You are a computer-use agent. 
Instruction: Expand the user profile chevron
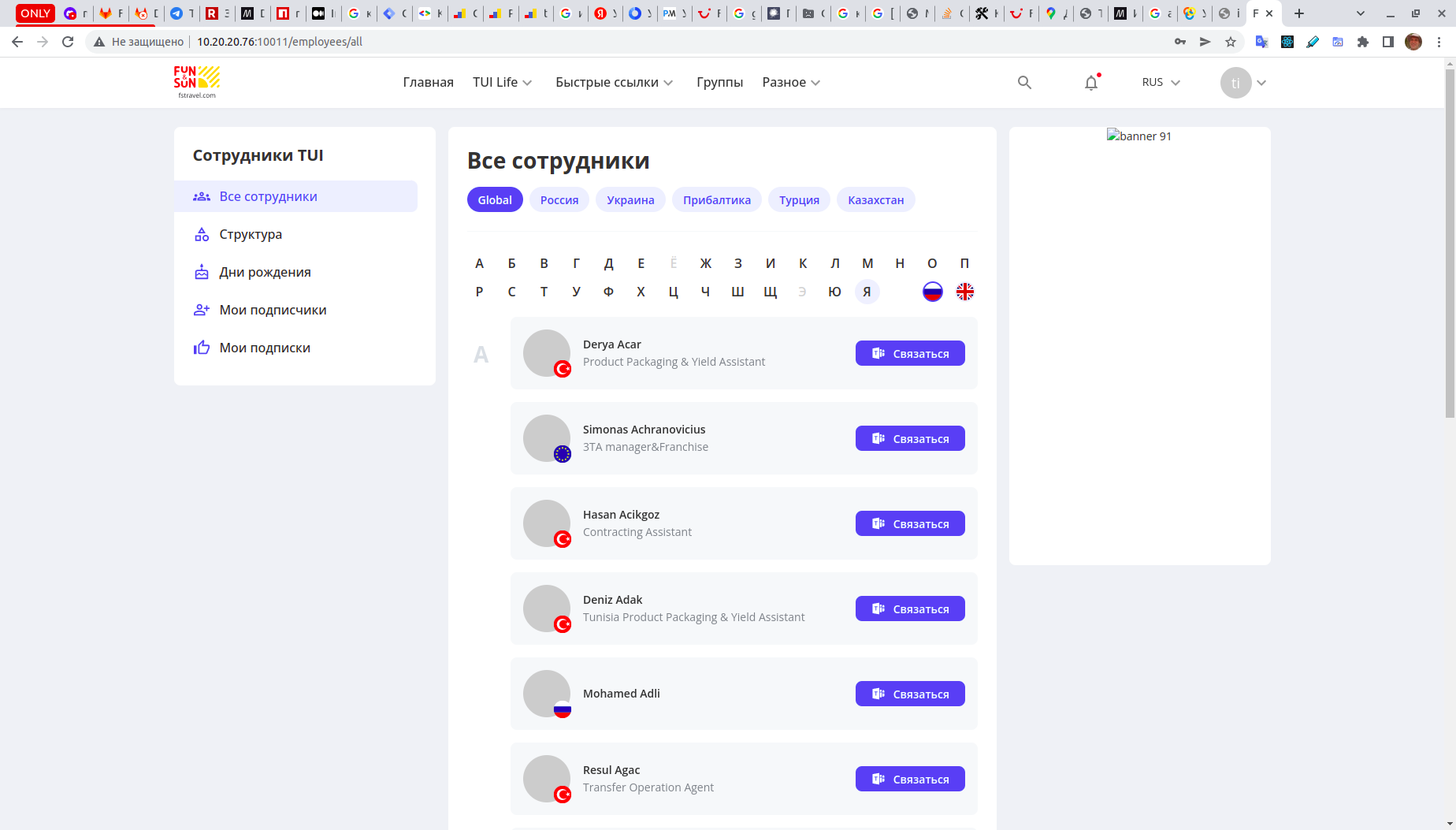coord(1261,83)
